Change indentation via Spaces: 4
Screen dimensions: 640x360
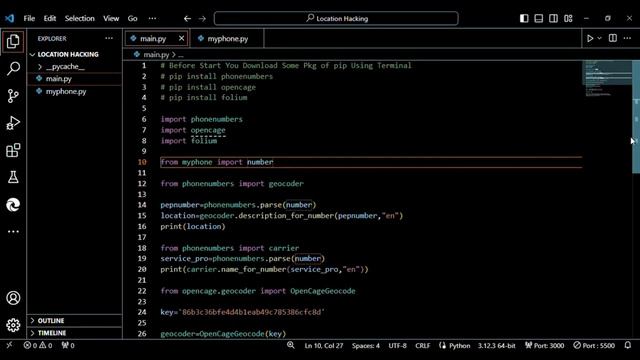366,346
